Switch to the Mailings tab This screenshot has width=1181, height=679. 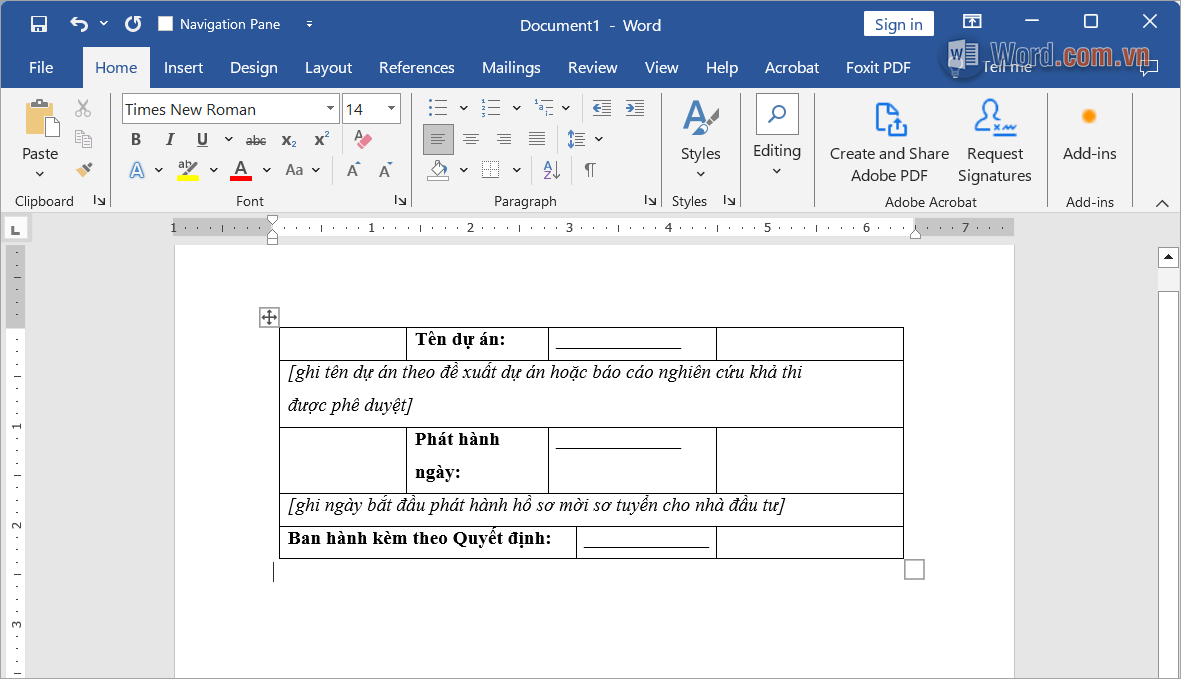click(x=511, y=67)
